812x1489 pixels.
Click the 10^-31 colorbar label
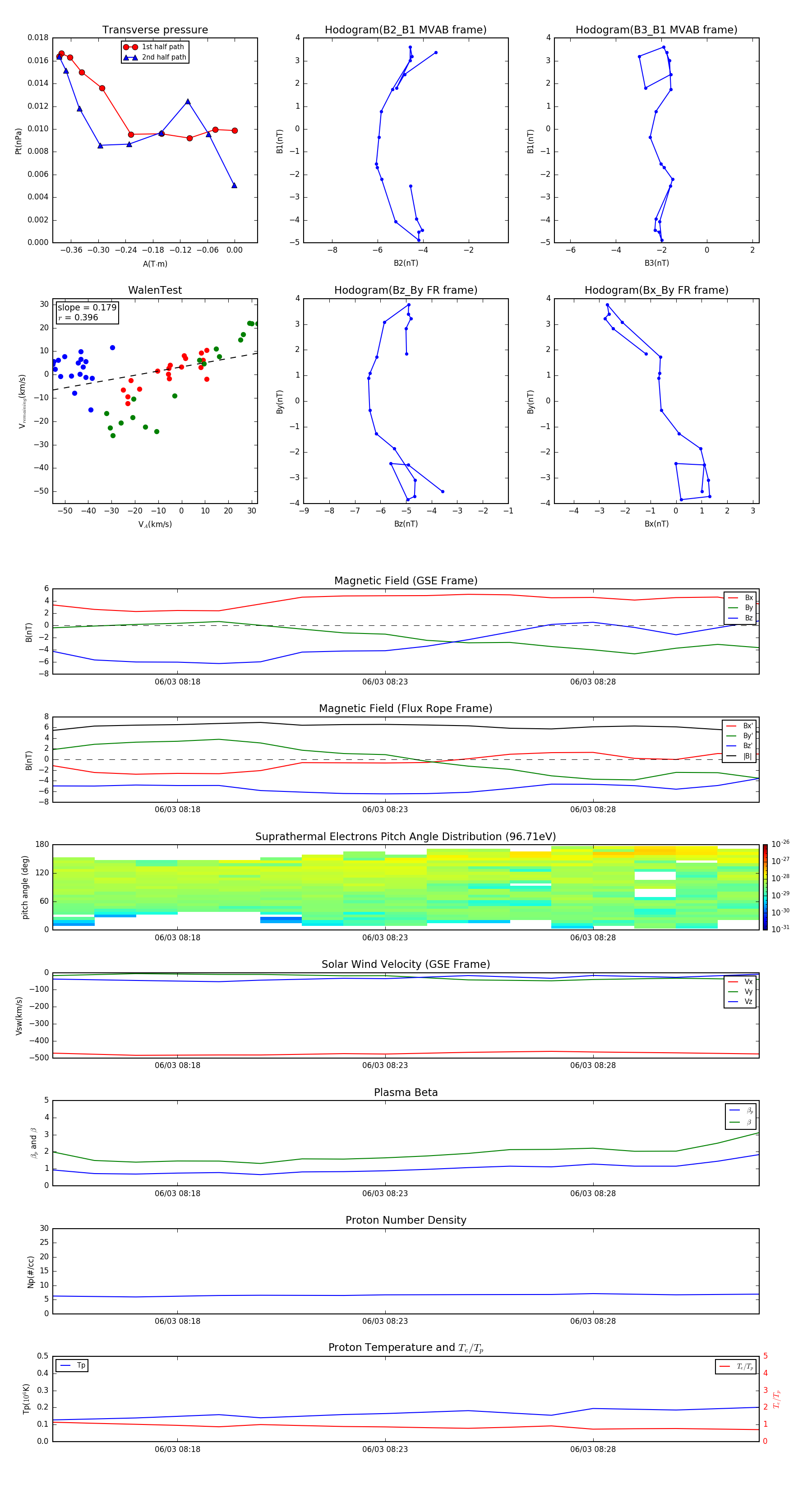(x=780, y=929)
